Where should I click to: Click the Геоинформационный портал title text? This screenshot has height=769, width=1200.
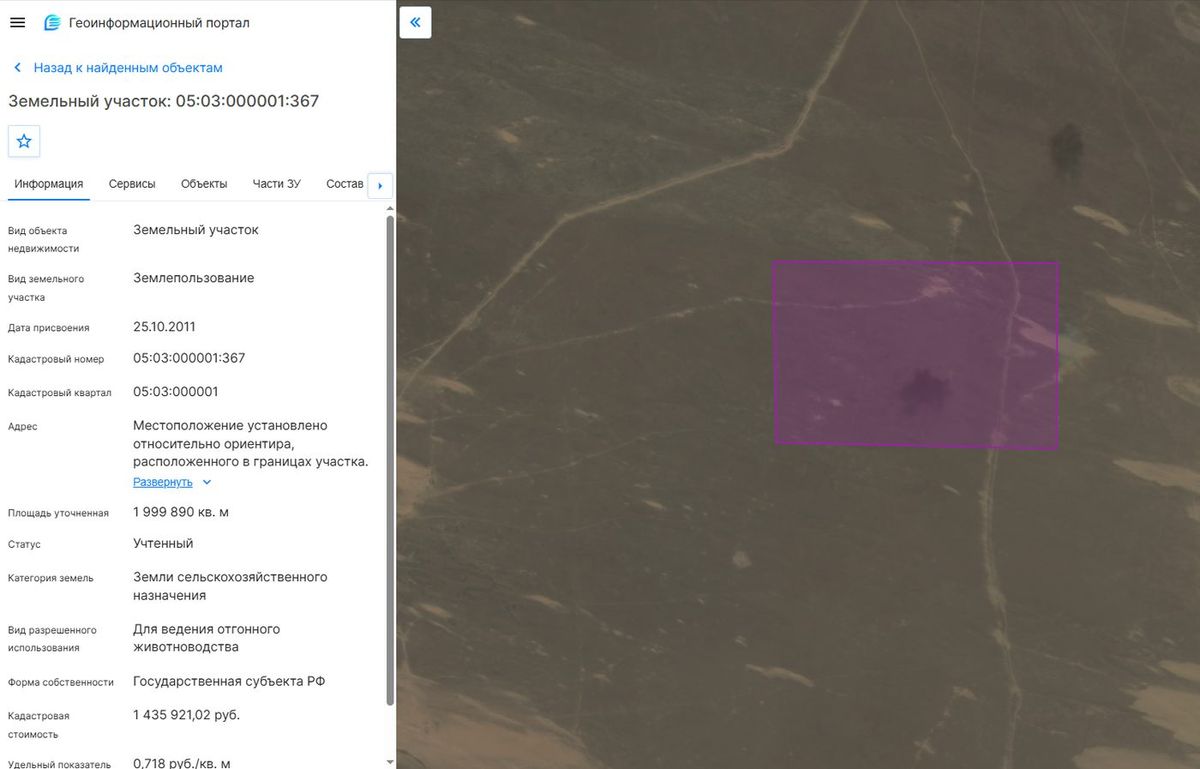point(160,22)
